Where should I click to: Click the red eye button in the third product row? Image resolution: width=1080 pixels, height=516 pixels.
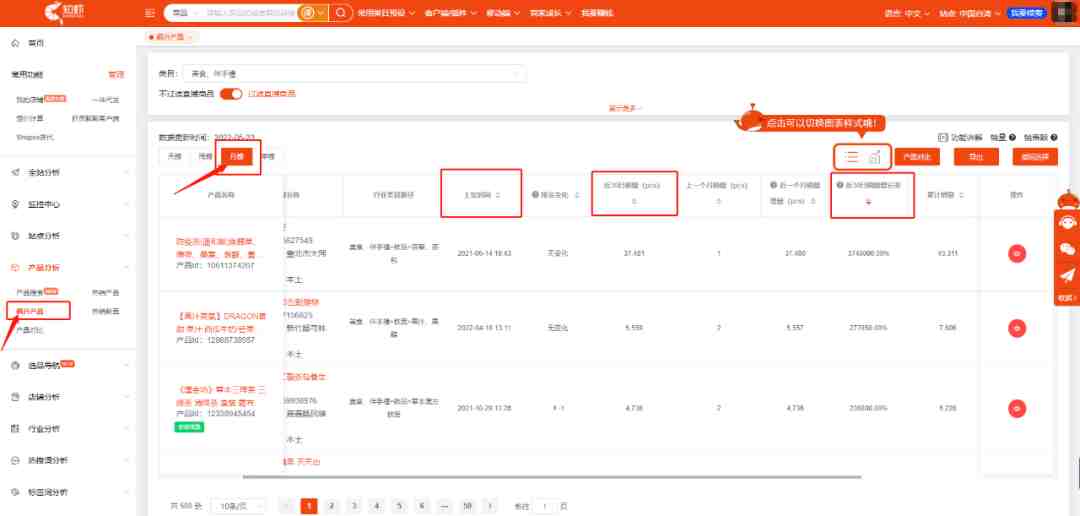coord(1017,409)
